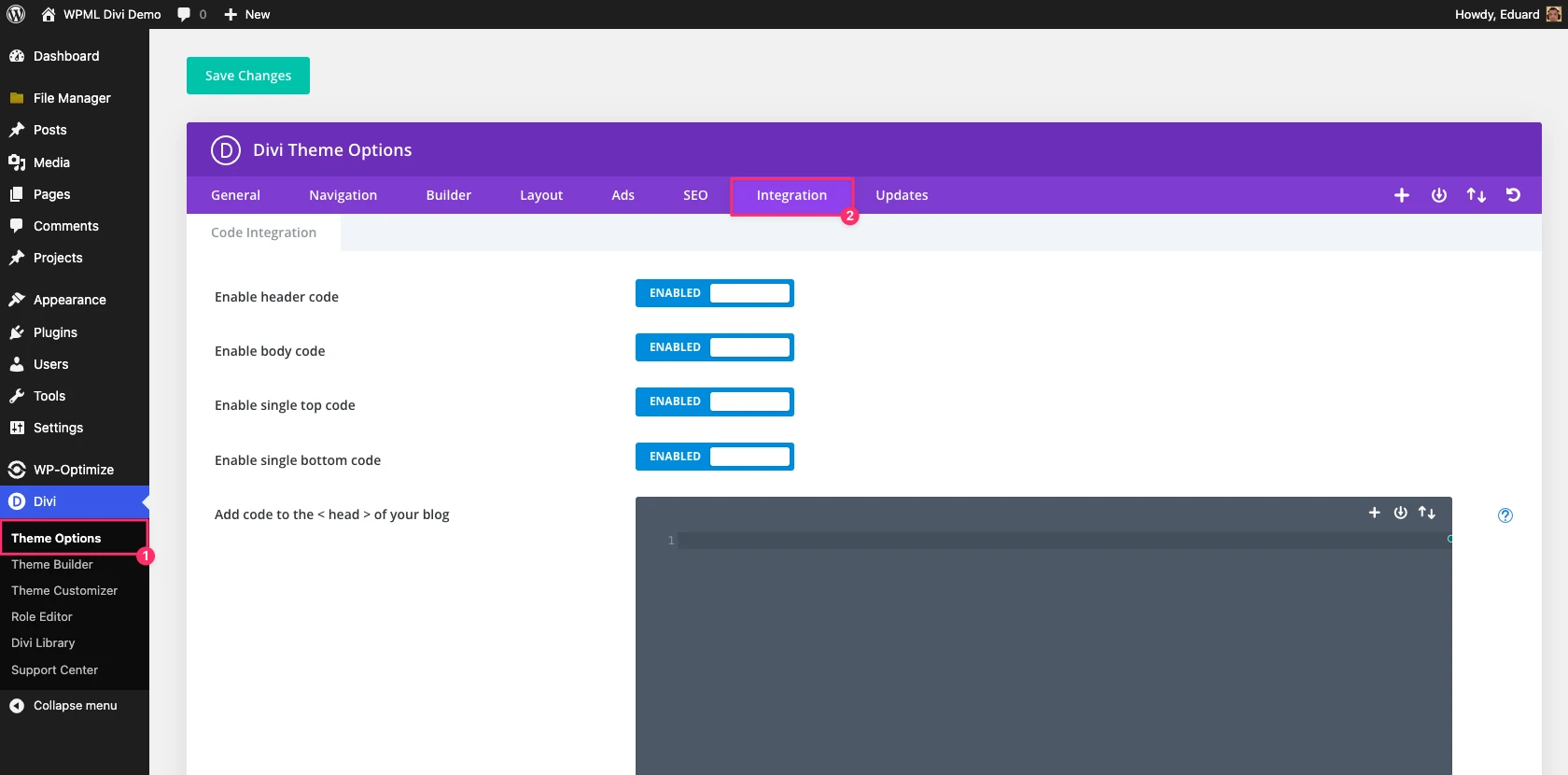1568x775 pixels.
Task: Switch to the SEO tab
Action: tap(695, 195)
